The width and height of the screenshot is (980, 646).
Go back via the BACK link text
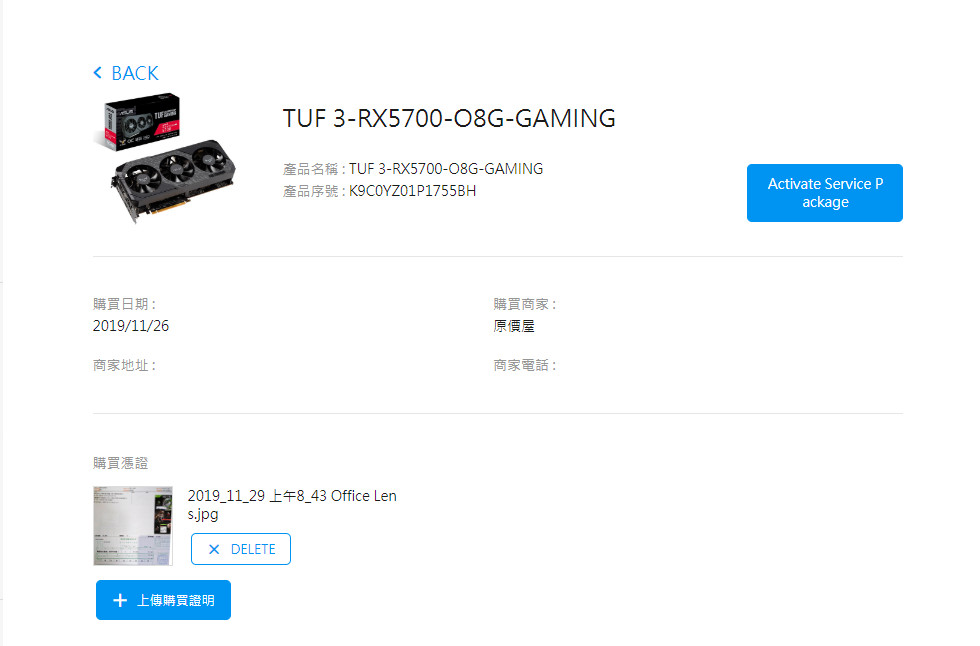pyautogui.click(x=135, y=73)
